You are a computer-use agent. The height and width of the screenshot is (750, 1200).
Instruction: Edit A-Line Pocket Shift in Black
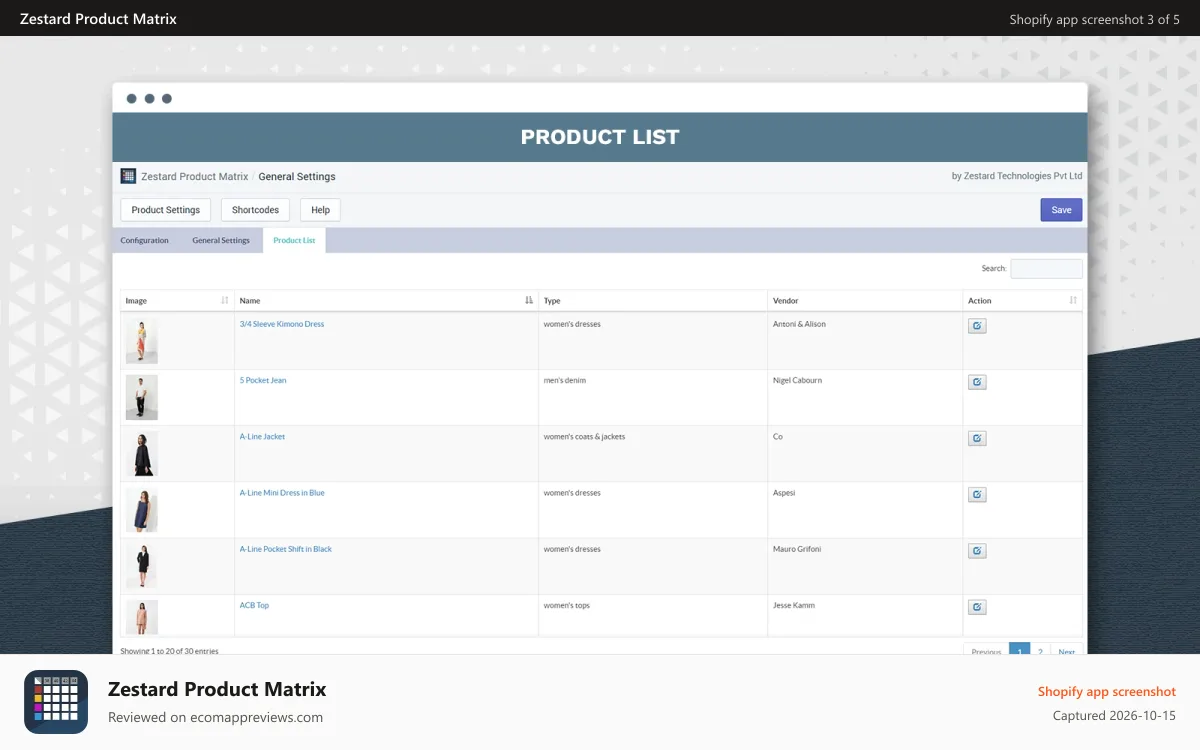977,550
